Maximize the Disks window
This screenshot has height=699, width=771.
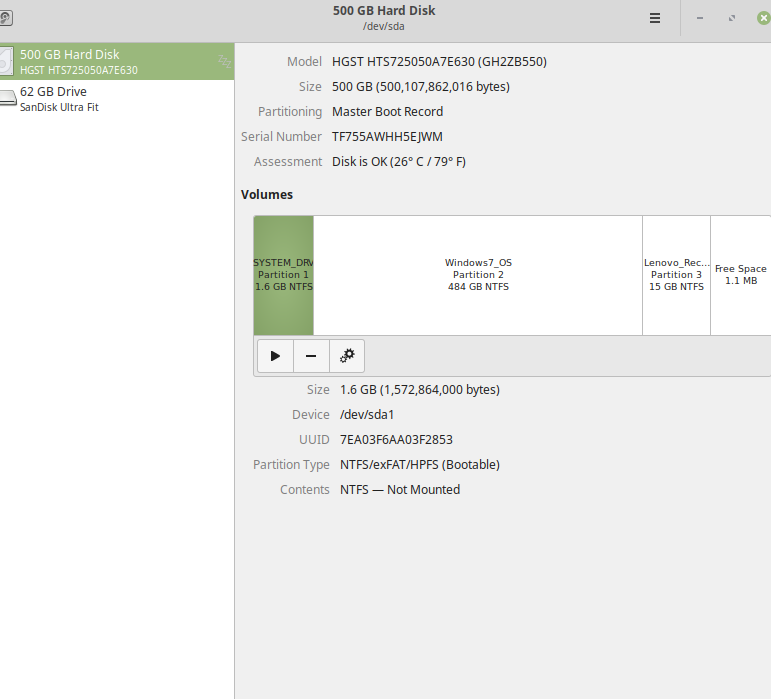pos(732,18)
